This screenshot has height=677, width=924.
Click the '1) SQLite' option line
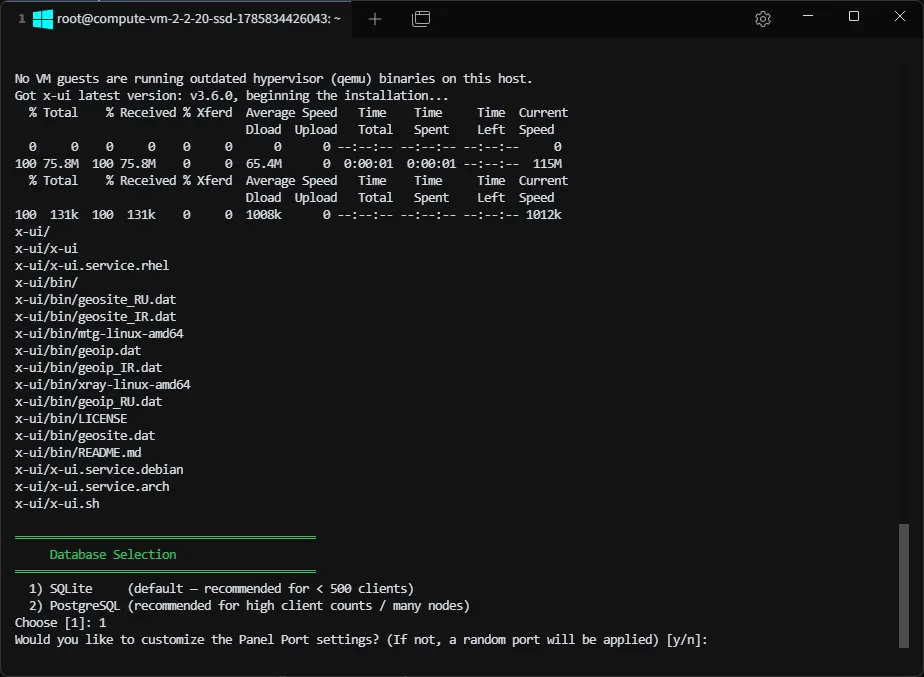(222, 589)
